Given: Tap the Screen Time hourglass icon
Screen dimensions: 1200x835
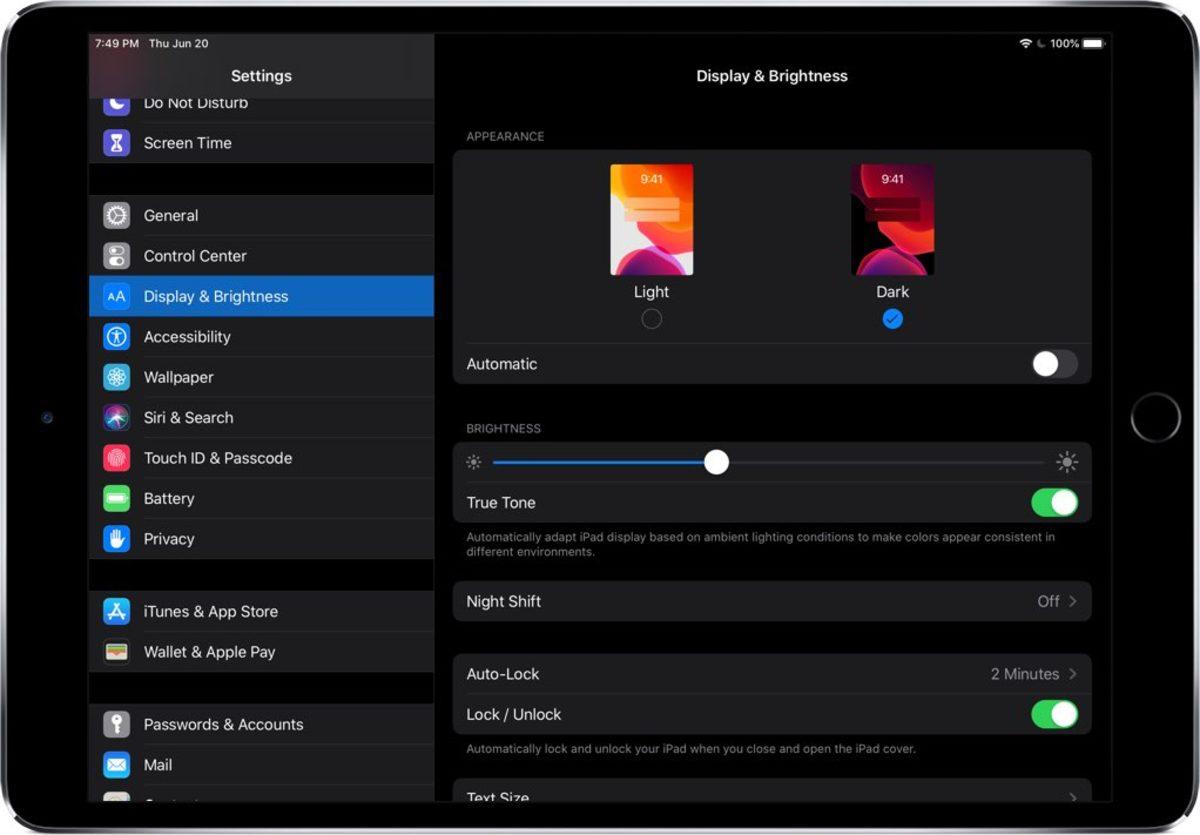Looking at the screenshot, I should (117, 143).
